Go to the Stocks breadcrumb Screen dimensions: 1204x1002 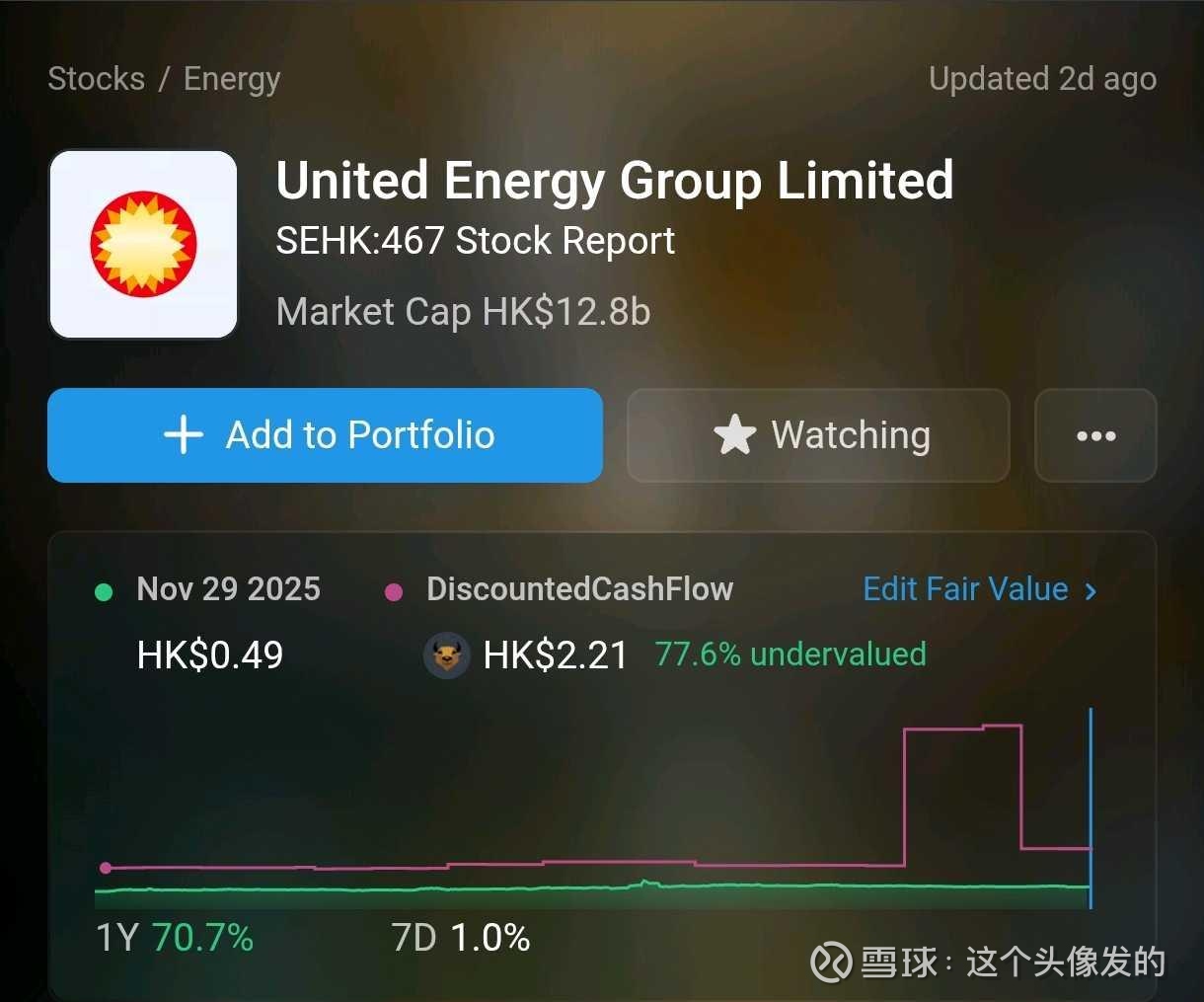96,79
